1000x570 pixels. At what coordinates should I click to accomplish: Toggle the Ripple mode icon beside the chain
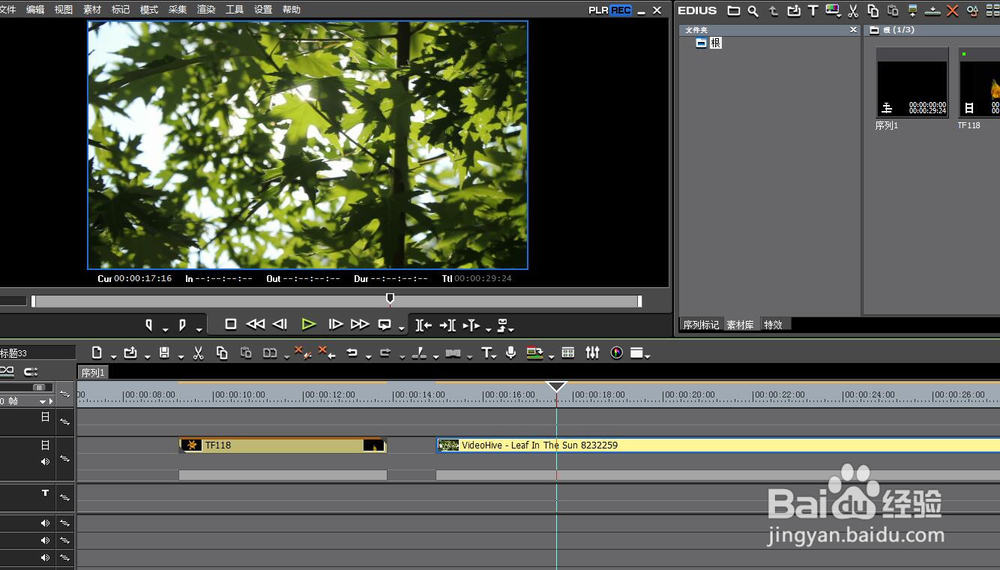[31, 371]
